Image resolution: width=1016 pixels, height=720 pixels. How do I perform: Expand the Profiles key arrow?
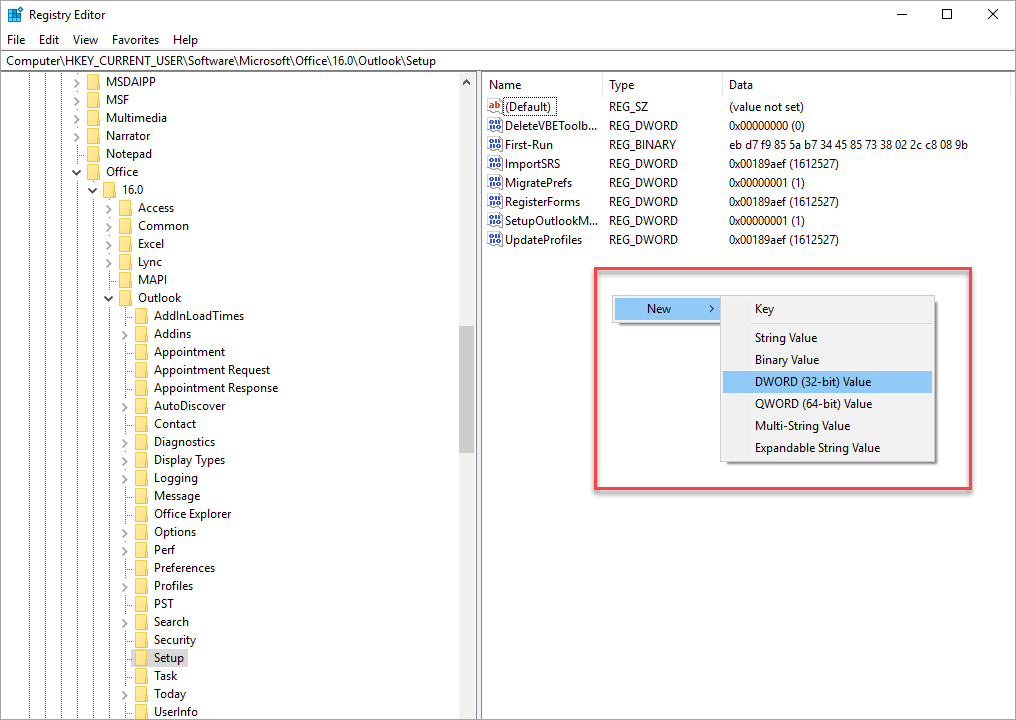click(125, 586)
